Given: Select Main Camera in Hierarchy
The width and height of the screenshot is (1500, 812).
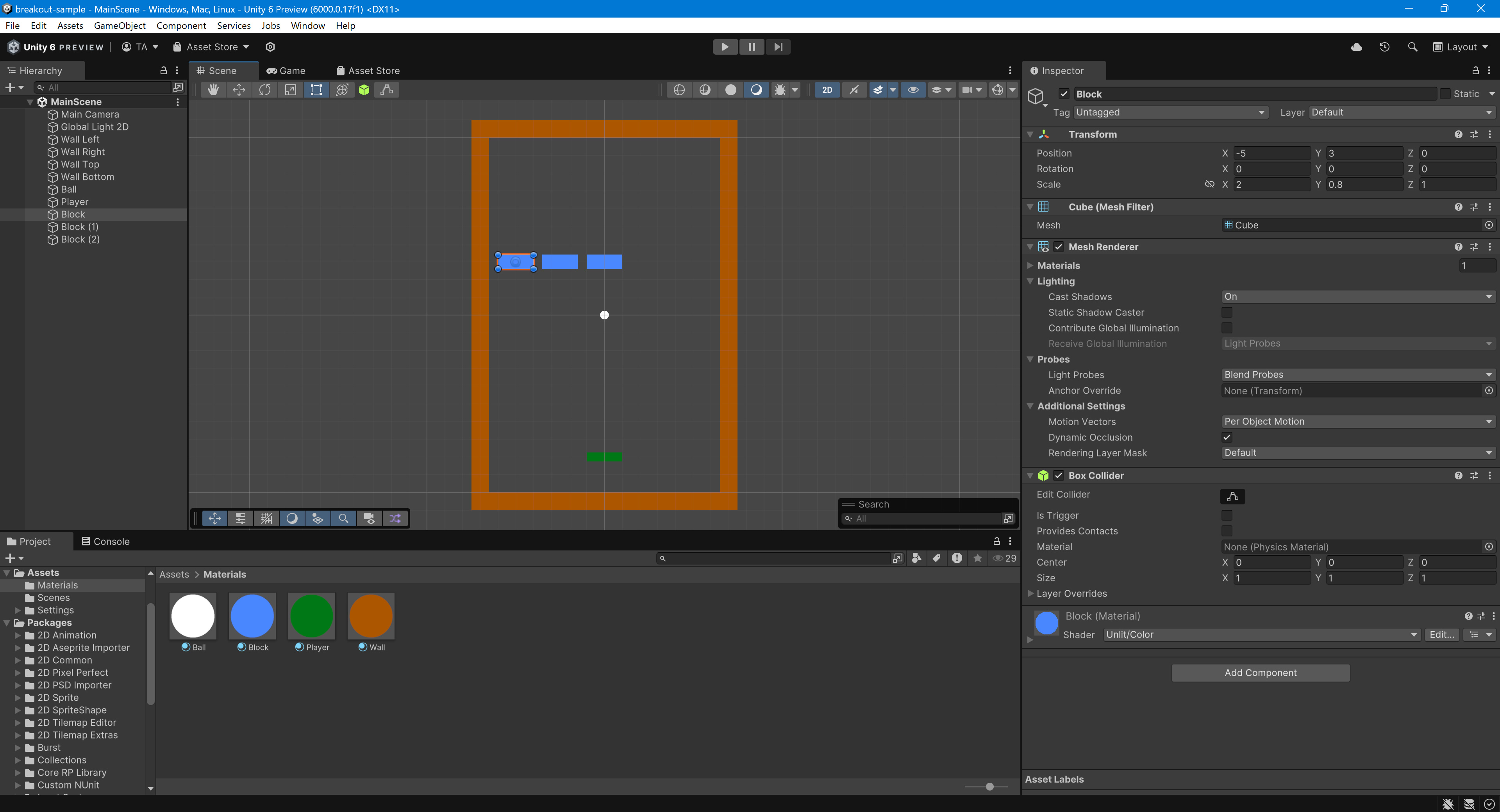Looking at the screenshot, I should click(x=90, y=115).
